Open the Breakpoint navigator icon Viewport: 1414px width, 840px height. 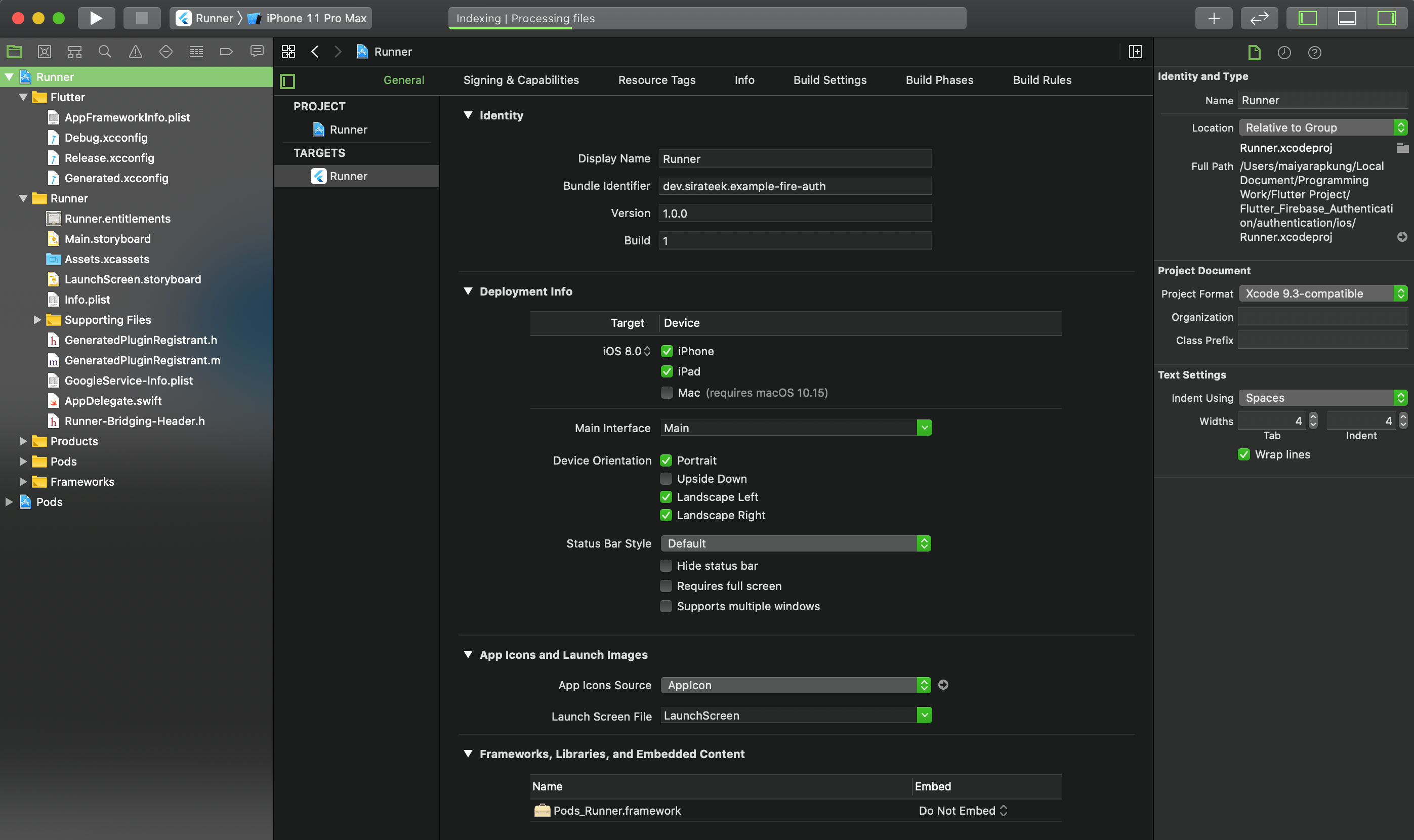tap(226, 52)
